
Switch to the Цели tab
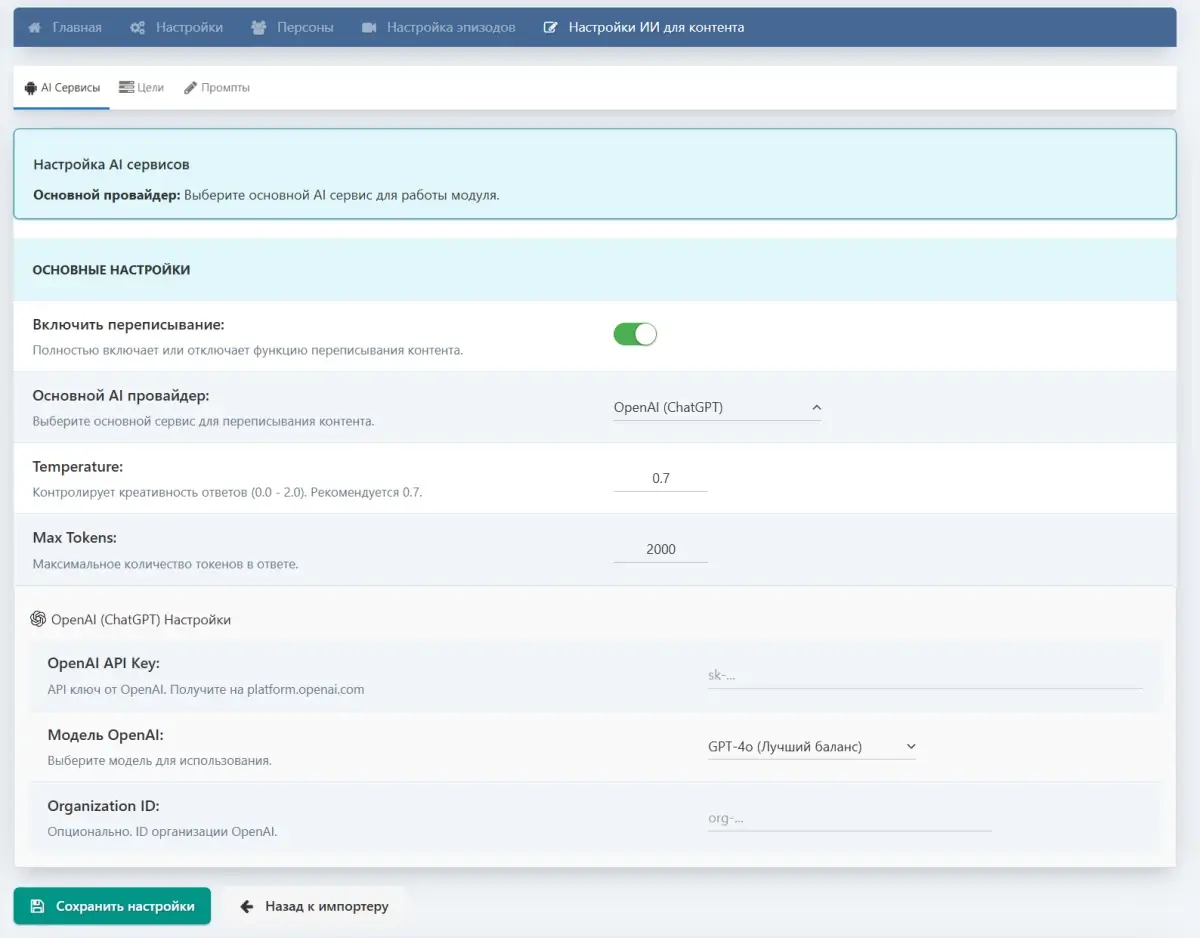(x=141, y=88)
